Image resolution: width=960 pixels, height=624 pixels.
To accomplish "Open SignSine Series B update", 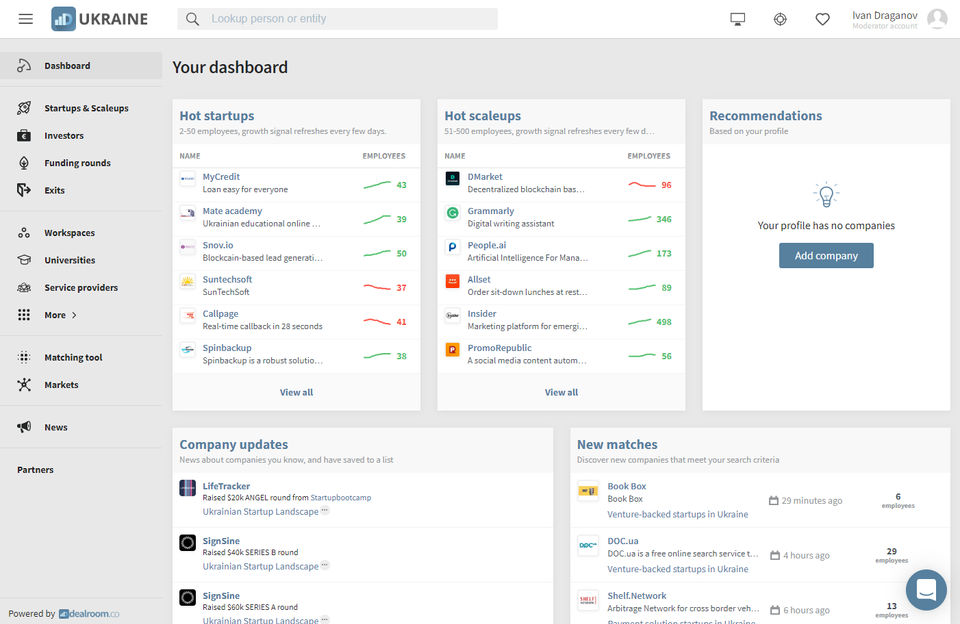I will click(221, 541).
